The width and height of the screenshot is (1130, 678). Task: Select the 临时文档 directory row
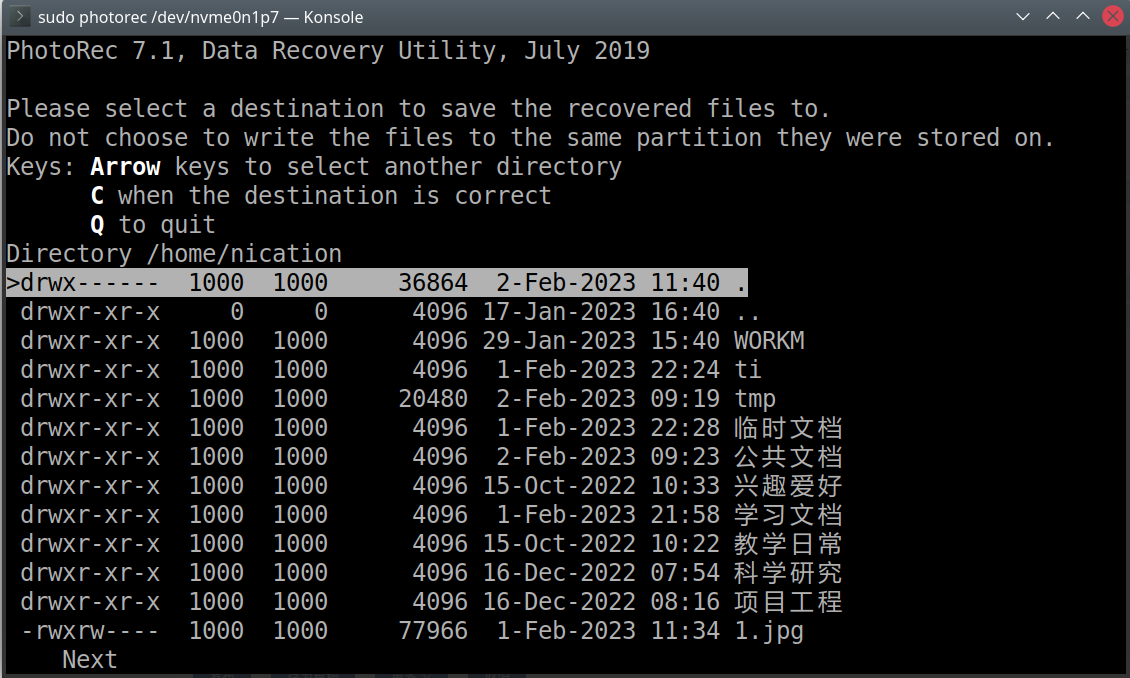431,428
